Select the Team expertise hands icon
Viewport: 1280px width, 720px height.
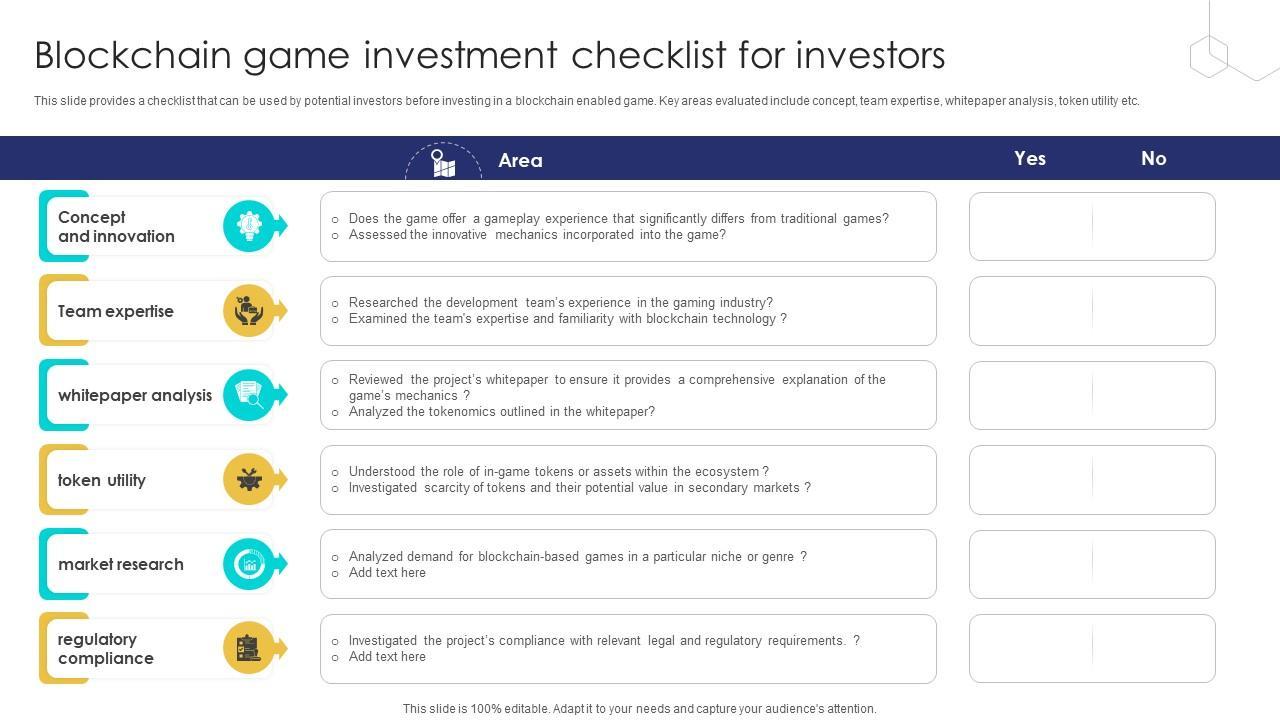249,311
